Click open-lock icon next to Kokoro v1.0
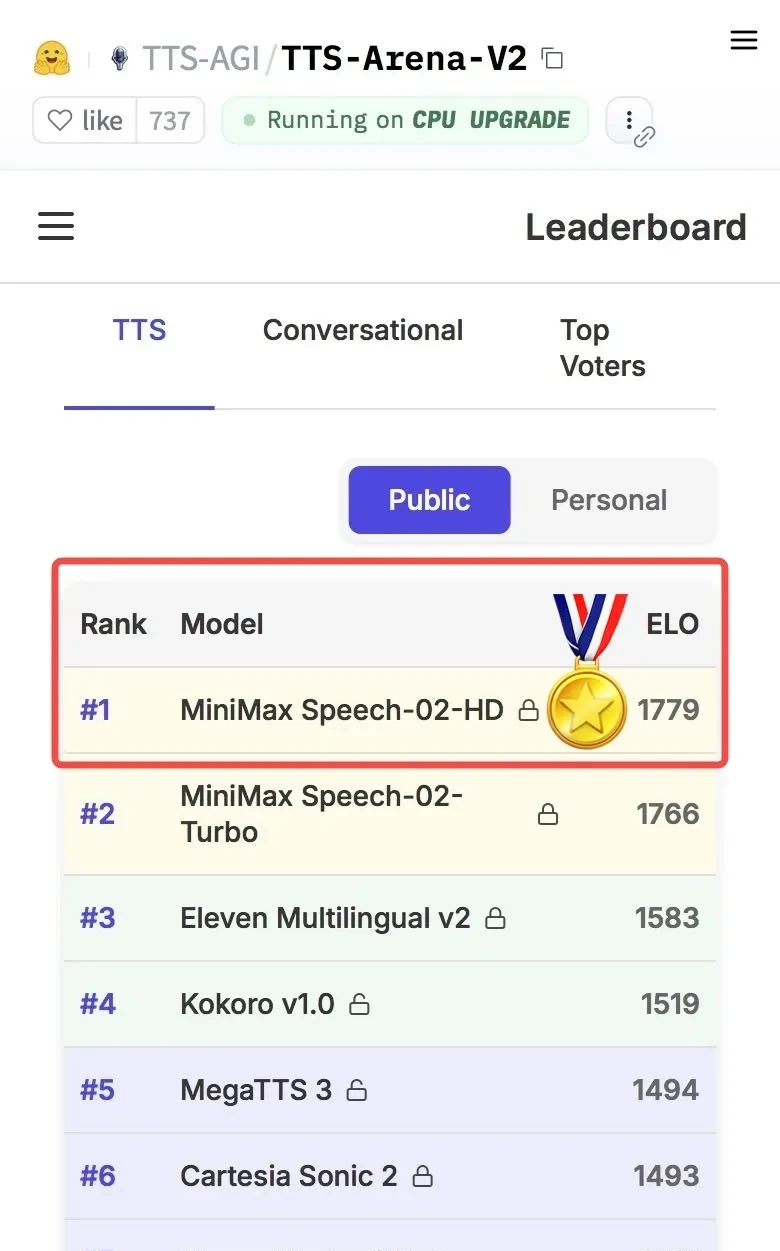Image resolution: width=780 pixels, height=1251 pixels. click(359, 1005)
